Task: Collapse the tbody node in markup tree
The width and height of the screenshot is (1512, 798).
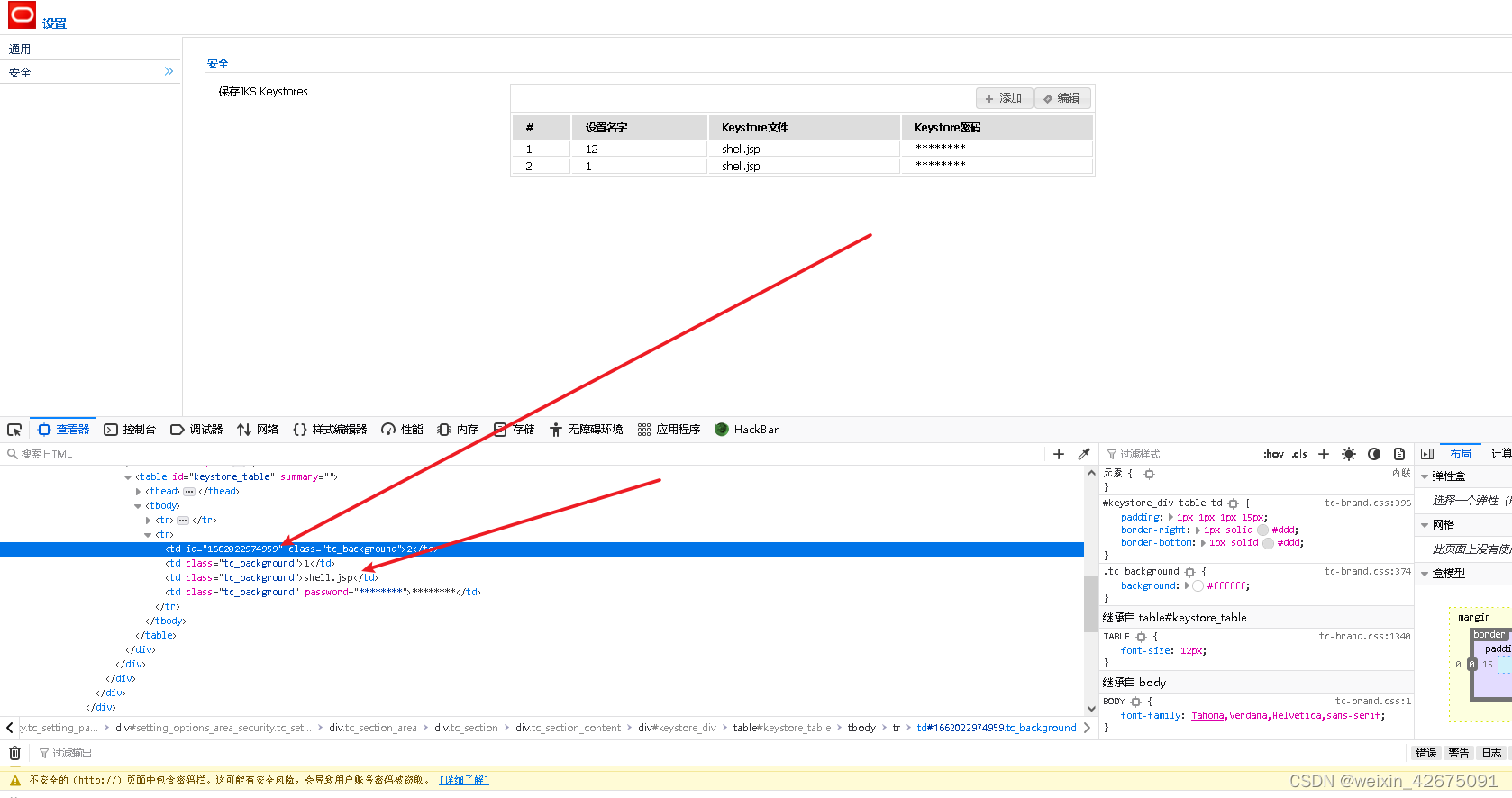Action: (138, 506)
